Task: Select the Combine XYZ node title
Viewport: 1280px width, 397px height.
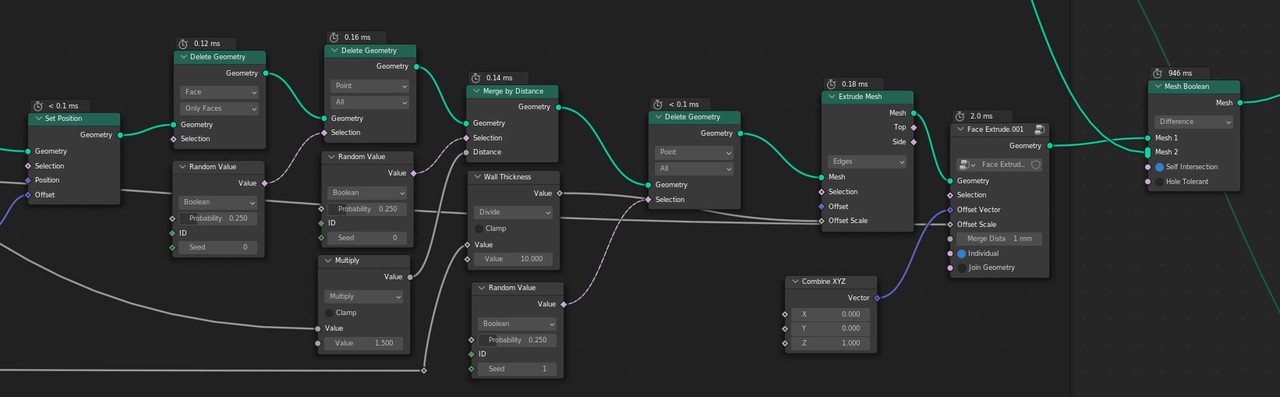Action: pos(824,282)
